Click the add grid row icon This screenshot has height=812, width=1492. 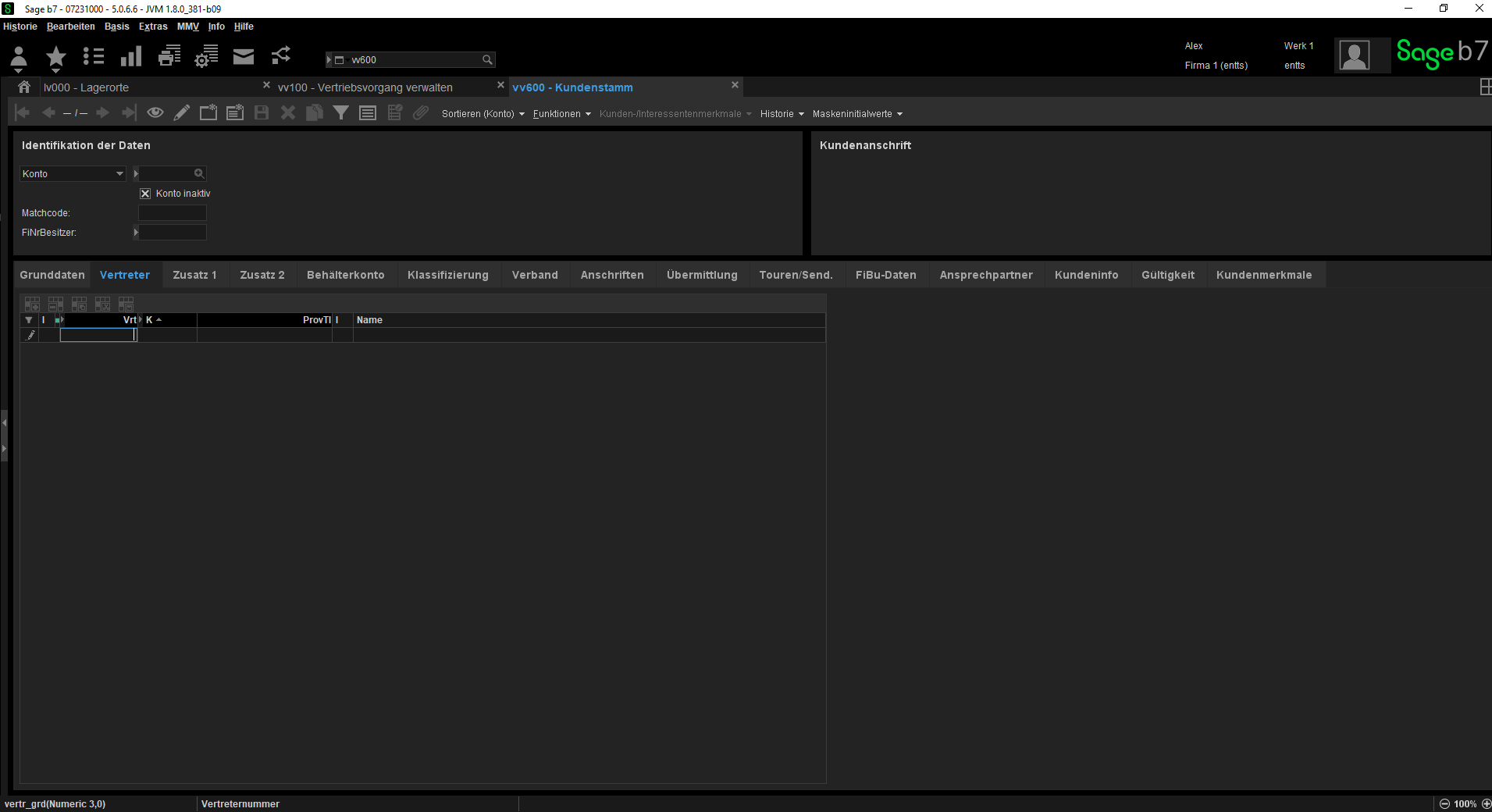(x=32, y=304)
